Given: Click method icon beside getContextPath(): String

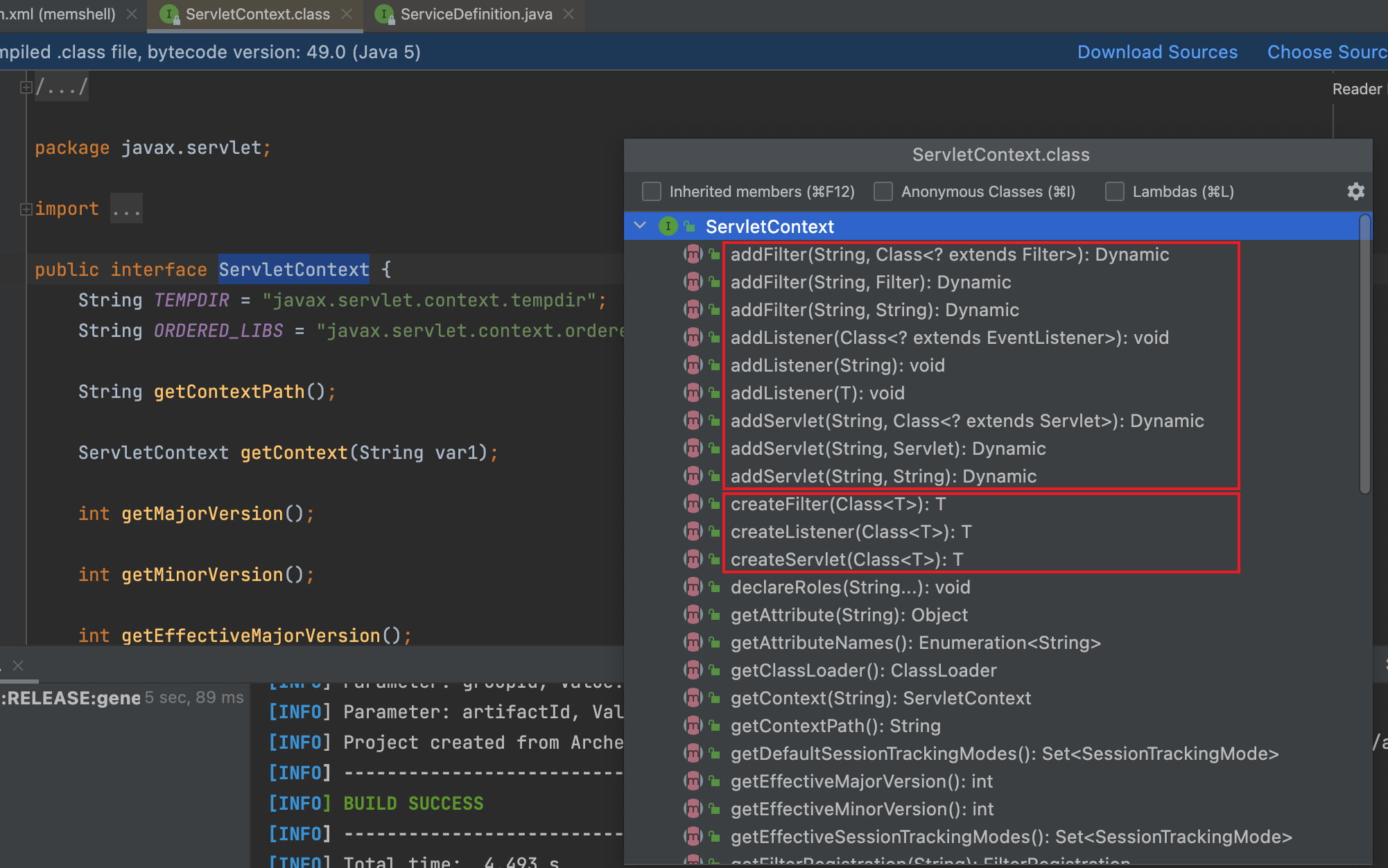Looking at the screenshot, I should coord(693,726).
